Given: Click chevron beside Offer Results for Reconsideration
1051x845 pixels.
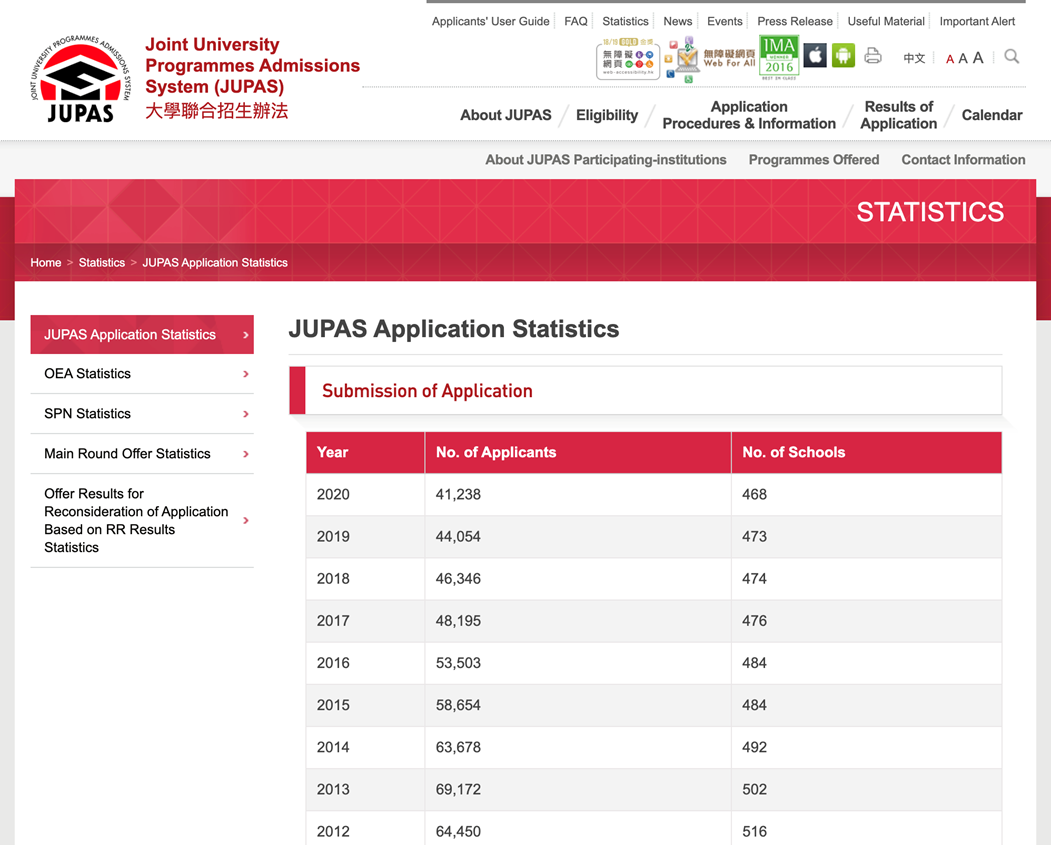Looking at the screenshot, I should [246, 521].
